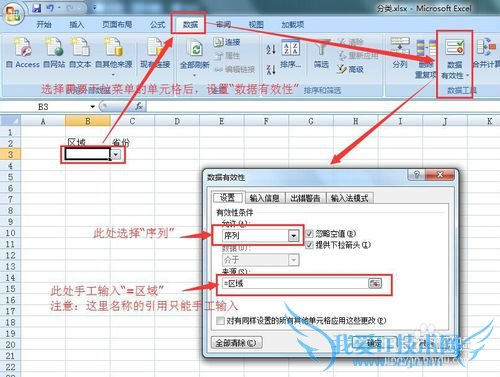Open Advanced (高级) filter
This screenshot has width=500, height=377.
click(x=350, y=69)
